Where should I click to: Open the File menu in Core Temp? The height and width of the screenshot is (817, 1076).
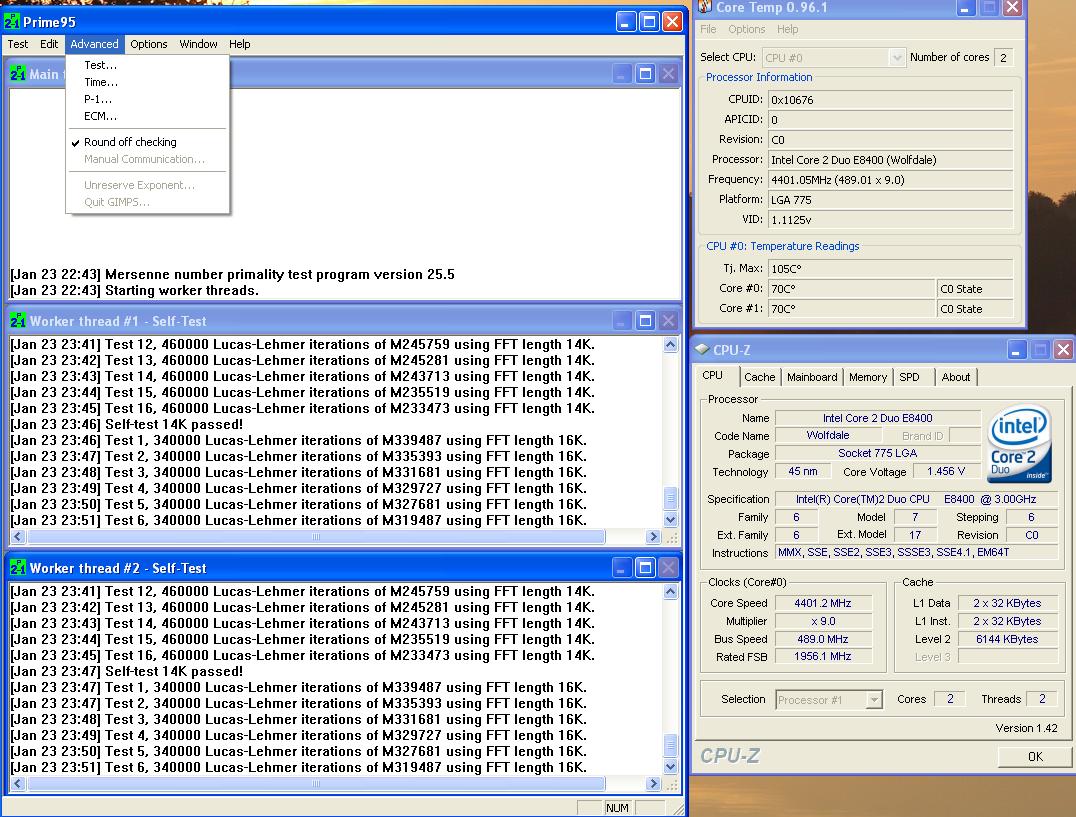[x=708, y=29]
